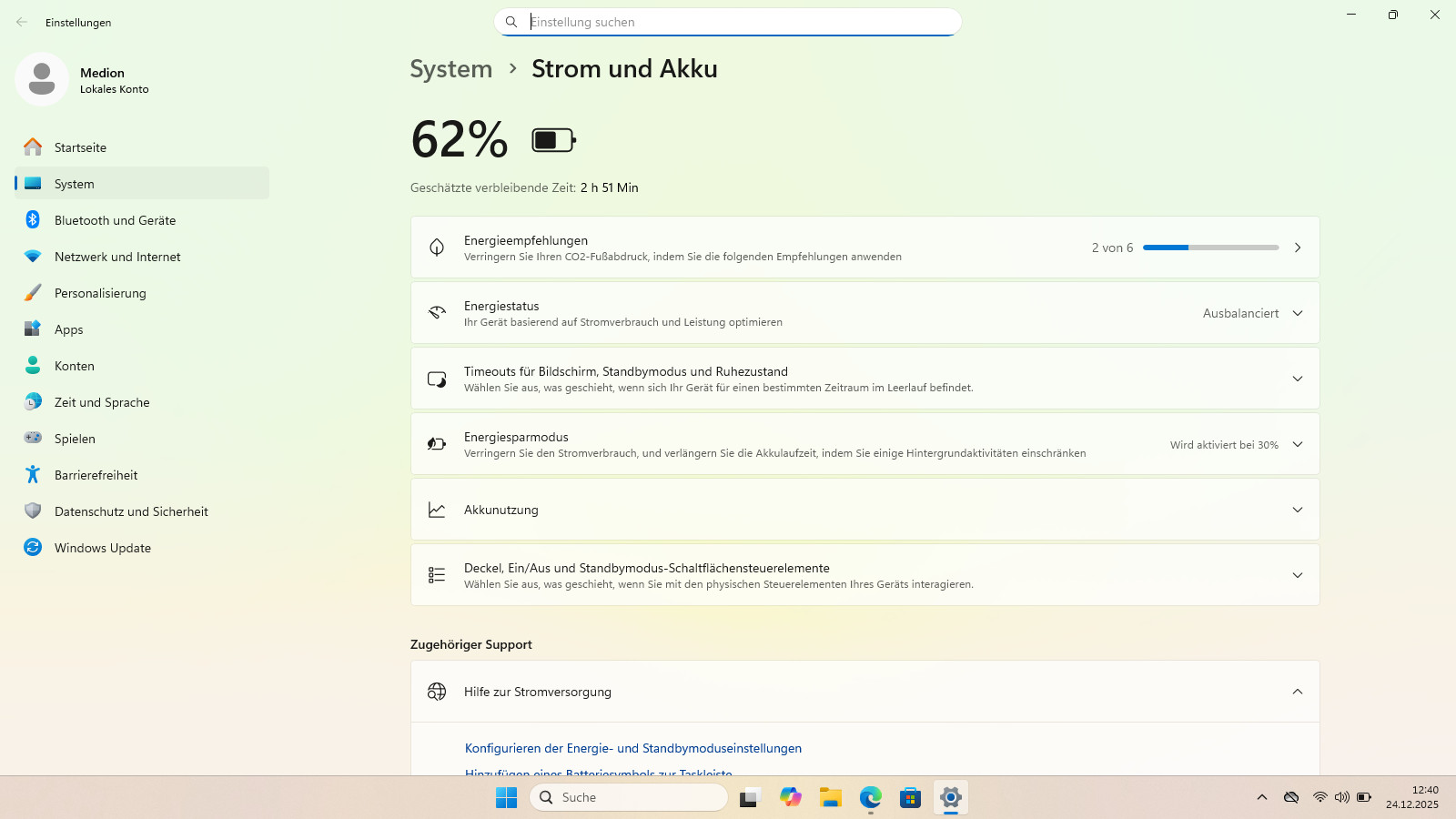1456x819 pixels.
Task: Click 'Wird aktiviert bei 30%' text
Action: (x=1224, y=445)
